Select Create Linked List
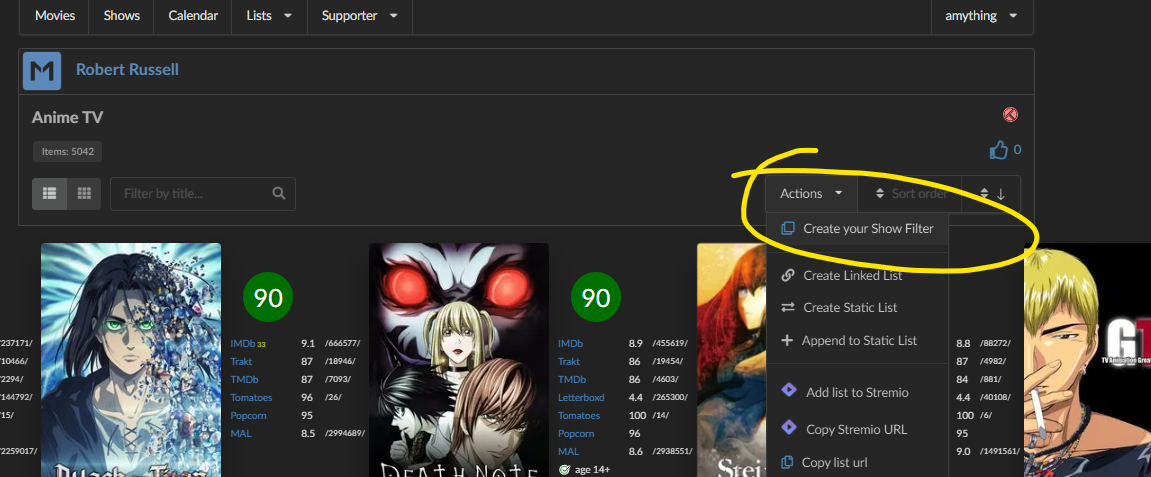This screenshot has height=477, width=1151. click(x=857, y=275)
